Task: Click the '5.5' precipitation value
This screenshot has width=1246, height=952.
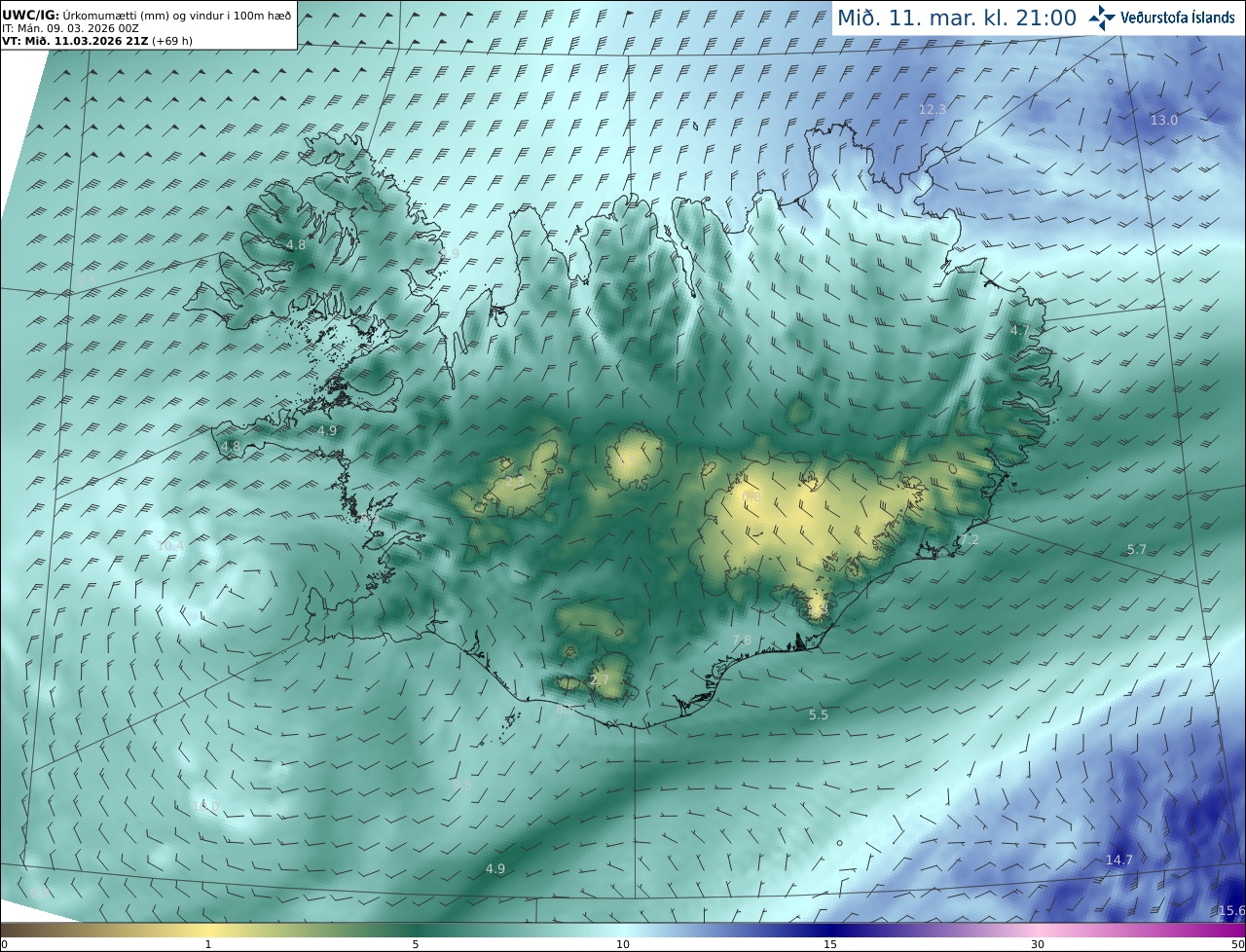Action: [x=819, y=715]
